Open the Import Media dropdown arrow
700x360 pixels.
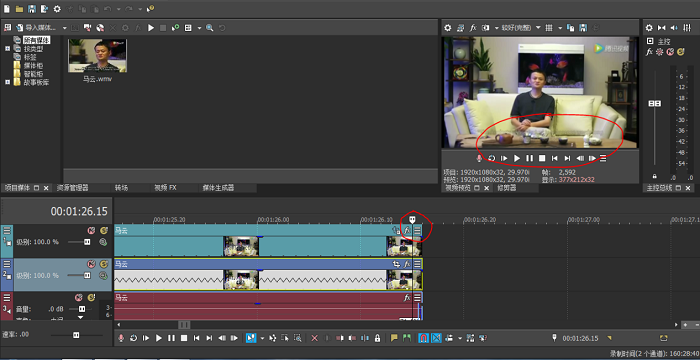click(x=65, y=28)
